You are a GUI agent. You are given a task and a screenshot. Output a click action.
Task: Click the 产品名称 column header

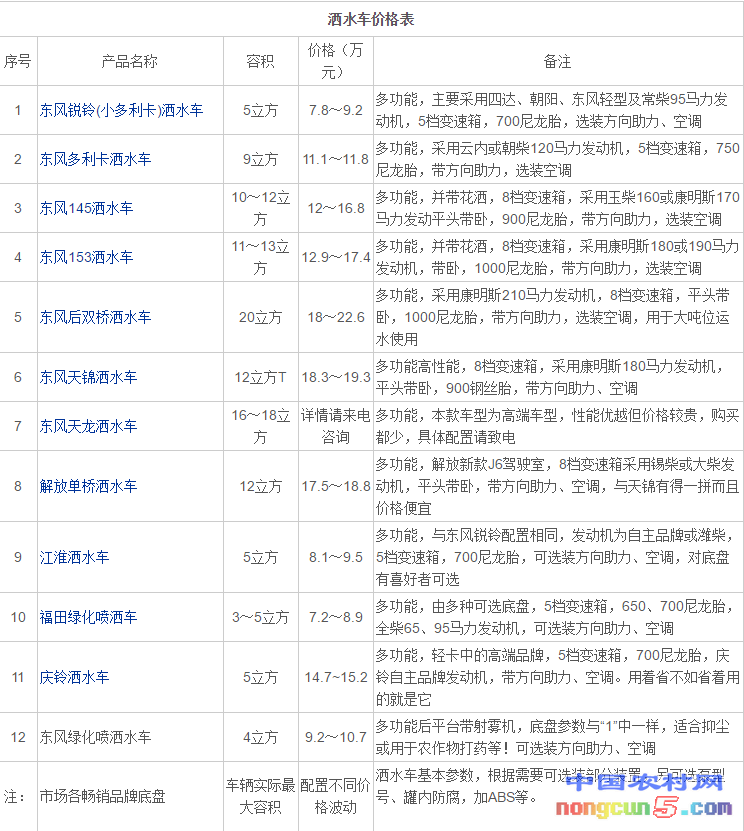tap(130, 61)
